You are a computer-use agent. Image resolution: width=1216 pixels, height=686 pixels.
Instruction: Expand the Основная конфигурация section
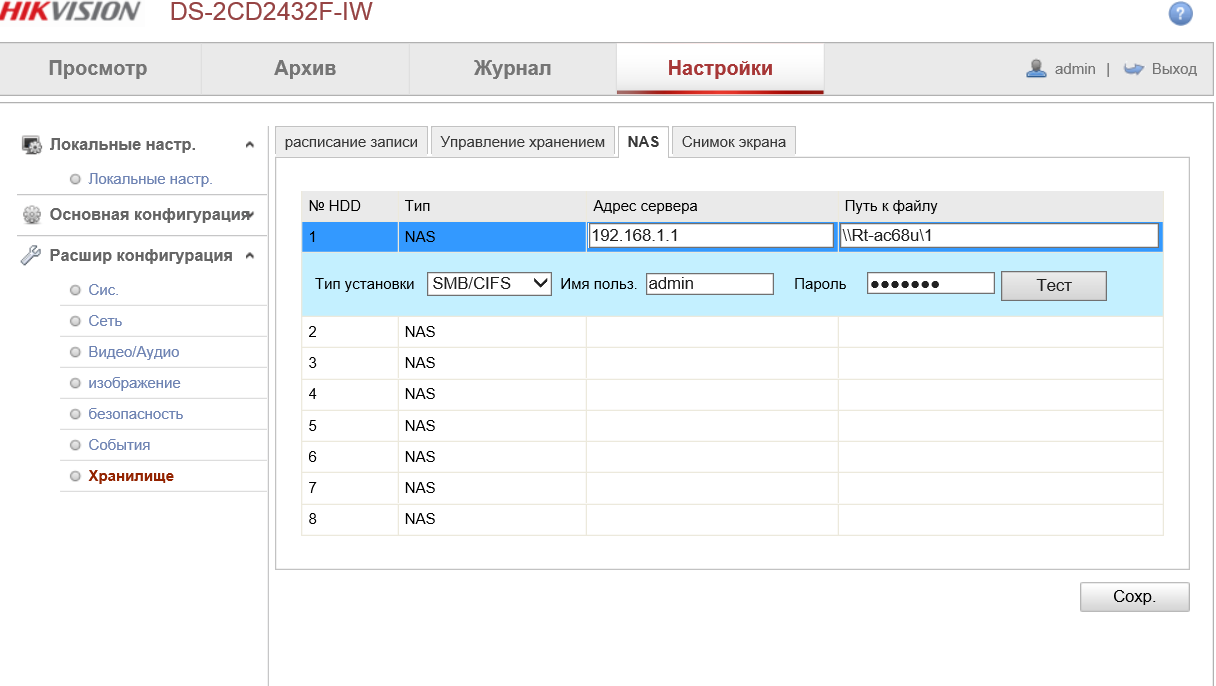point(249,215)
